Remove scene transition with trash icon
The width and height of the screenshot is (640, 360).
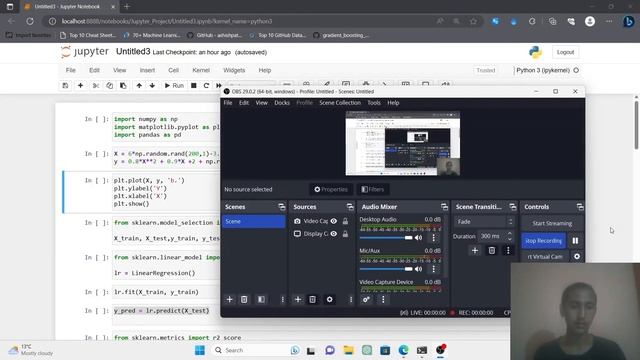pos(492,251)
